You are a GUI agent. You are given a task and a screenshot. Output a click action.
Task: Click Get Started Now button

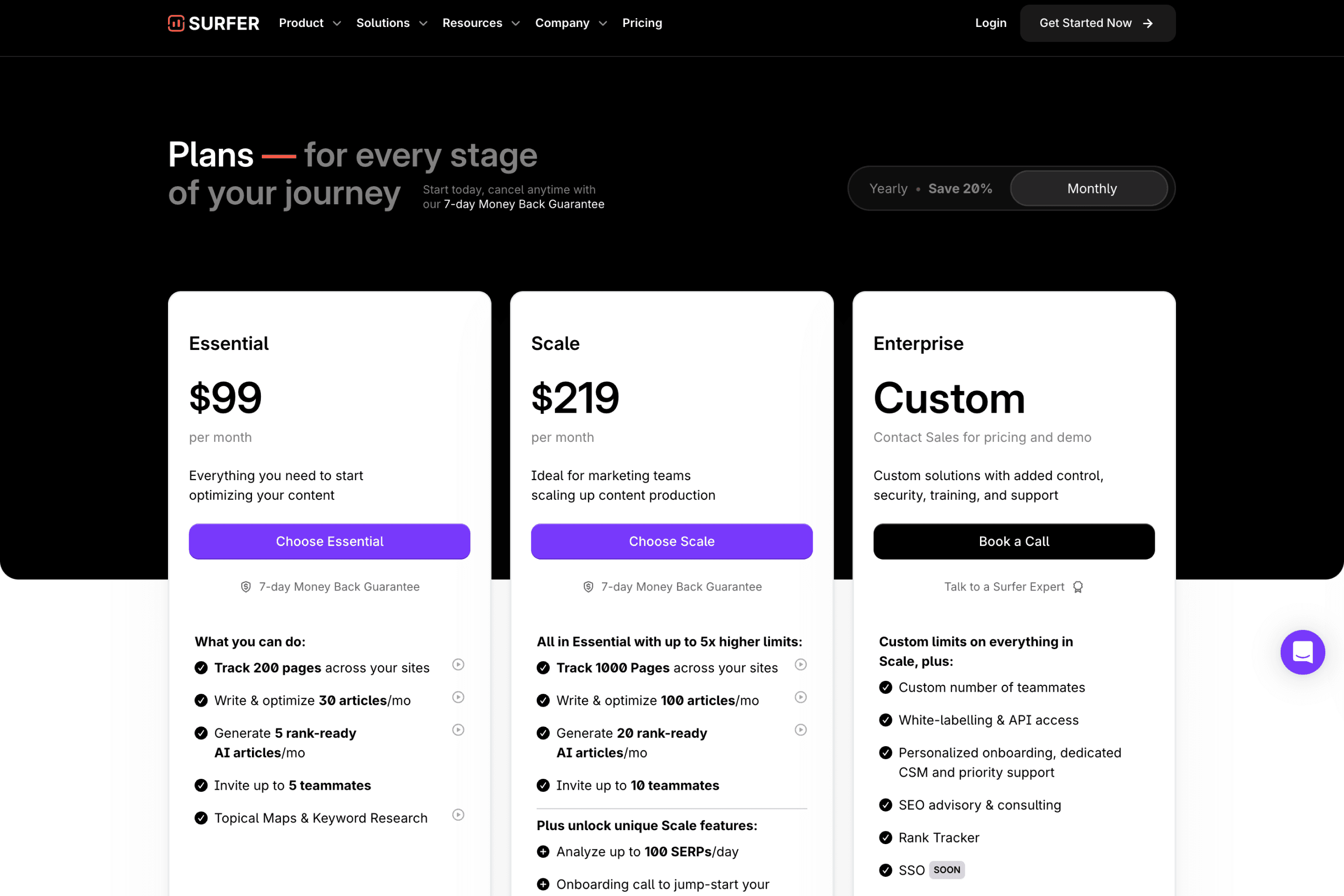coord(1097,23)
